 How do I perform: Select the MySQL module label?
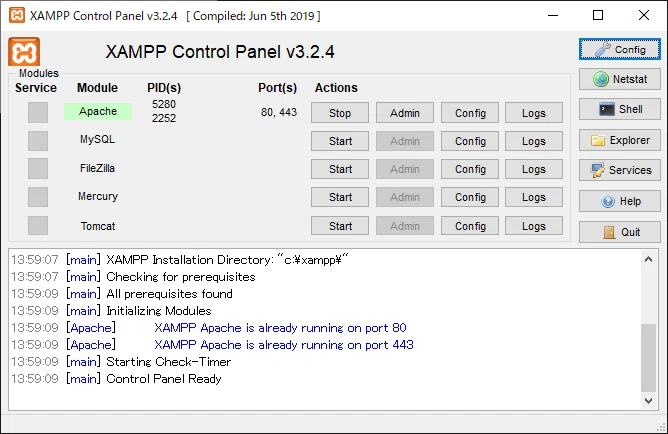[x=98, y=139]
